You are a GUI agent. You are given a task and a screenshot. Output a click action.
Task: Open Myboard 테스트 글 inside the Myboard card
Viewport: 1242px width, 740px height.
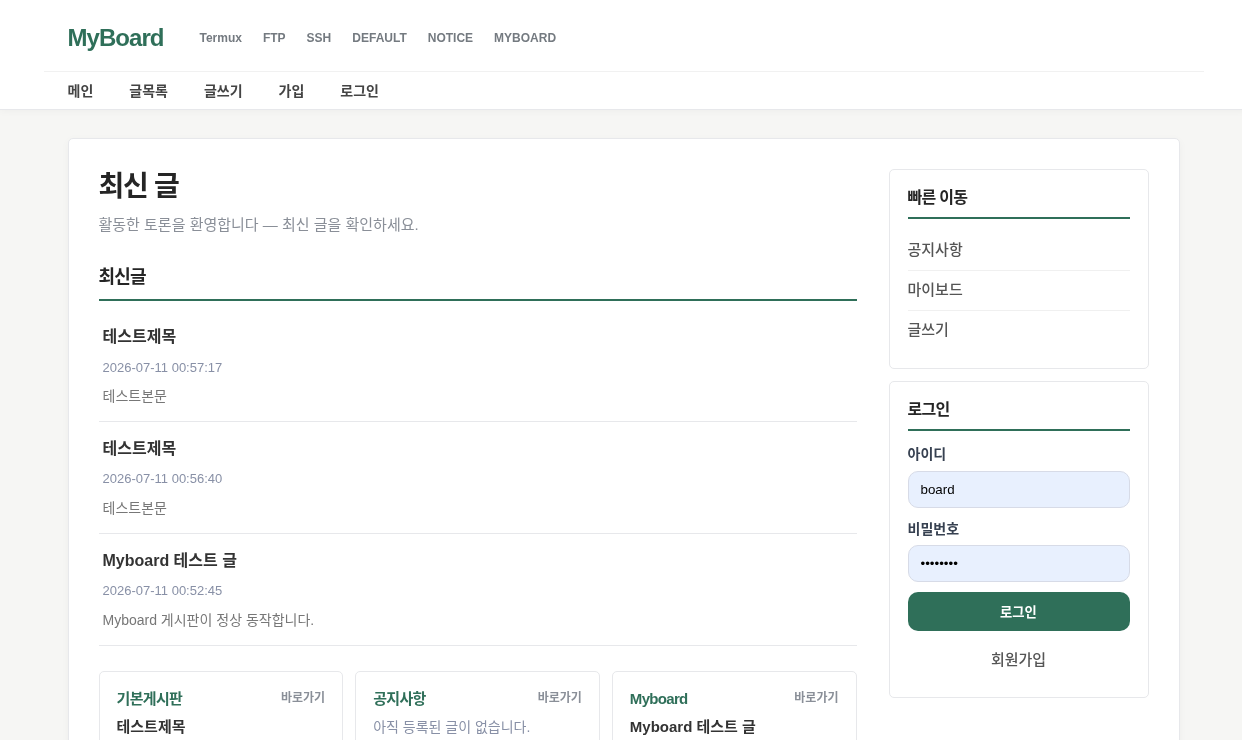[693, 727]
